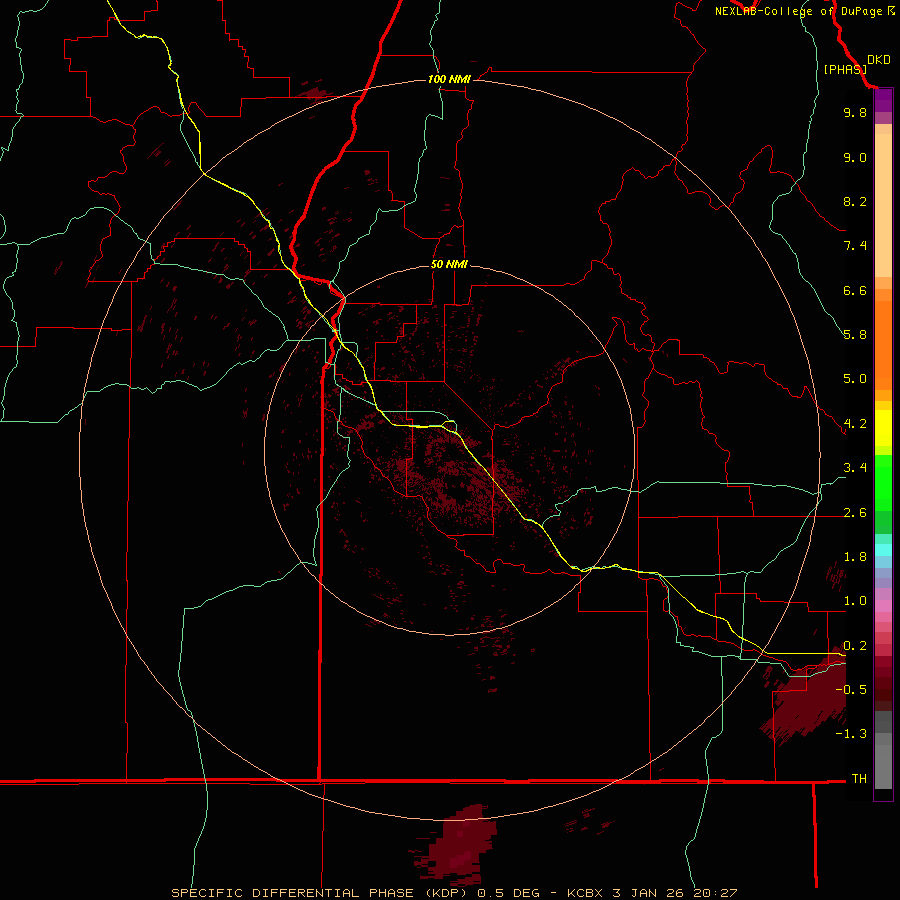Pick the gray TH segment of the color bar
The height and width of the screenshot is (900, 900).
click(x=883, y=766)
